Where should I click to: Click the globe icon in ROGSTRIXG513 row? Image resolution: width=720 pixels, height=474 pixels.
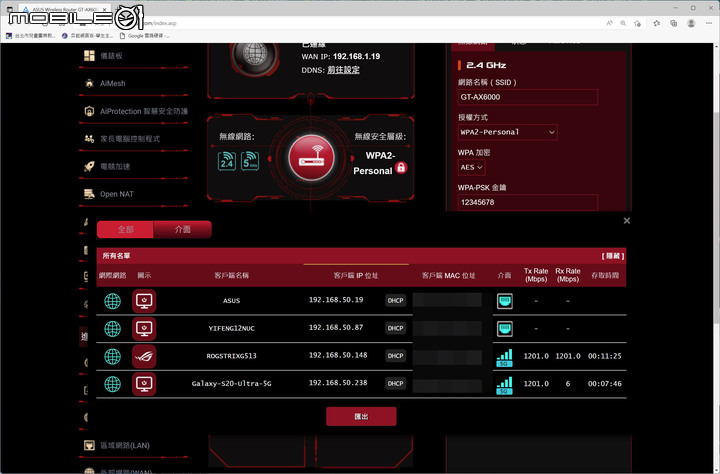coord(112,356)
